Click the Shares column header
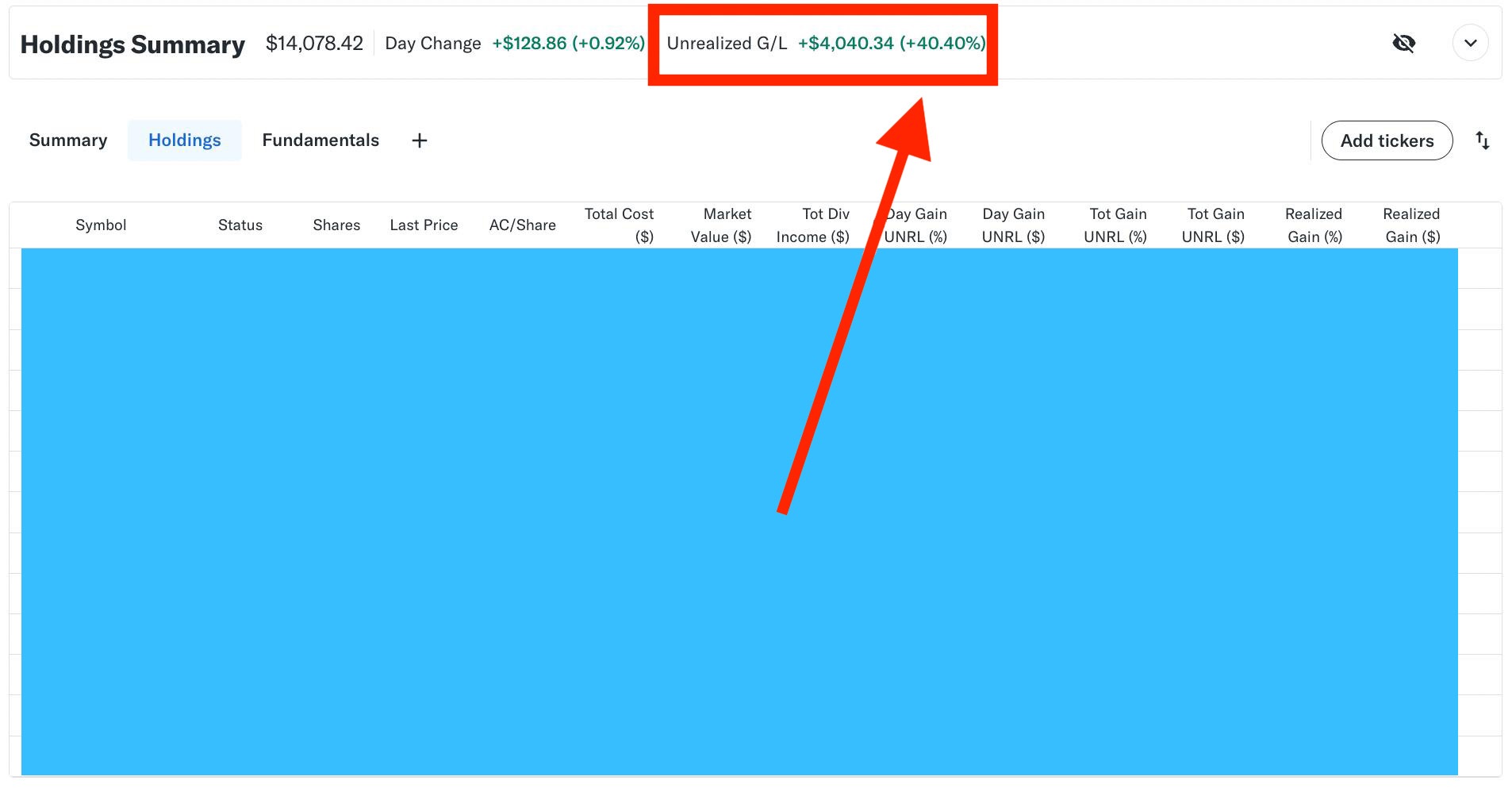Viewport: 1512px width, 792px height. (x=336, y=225)
